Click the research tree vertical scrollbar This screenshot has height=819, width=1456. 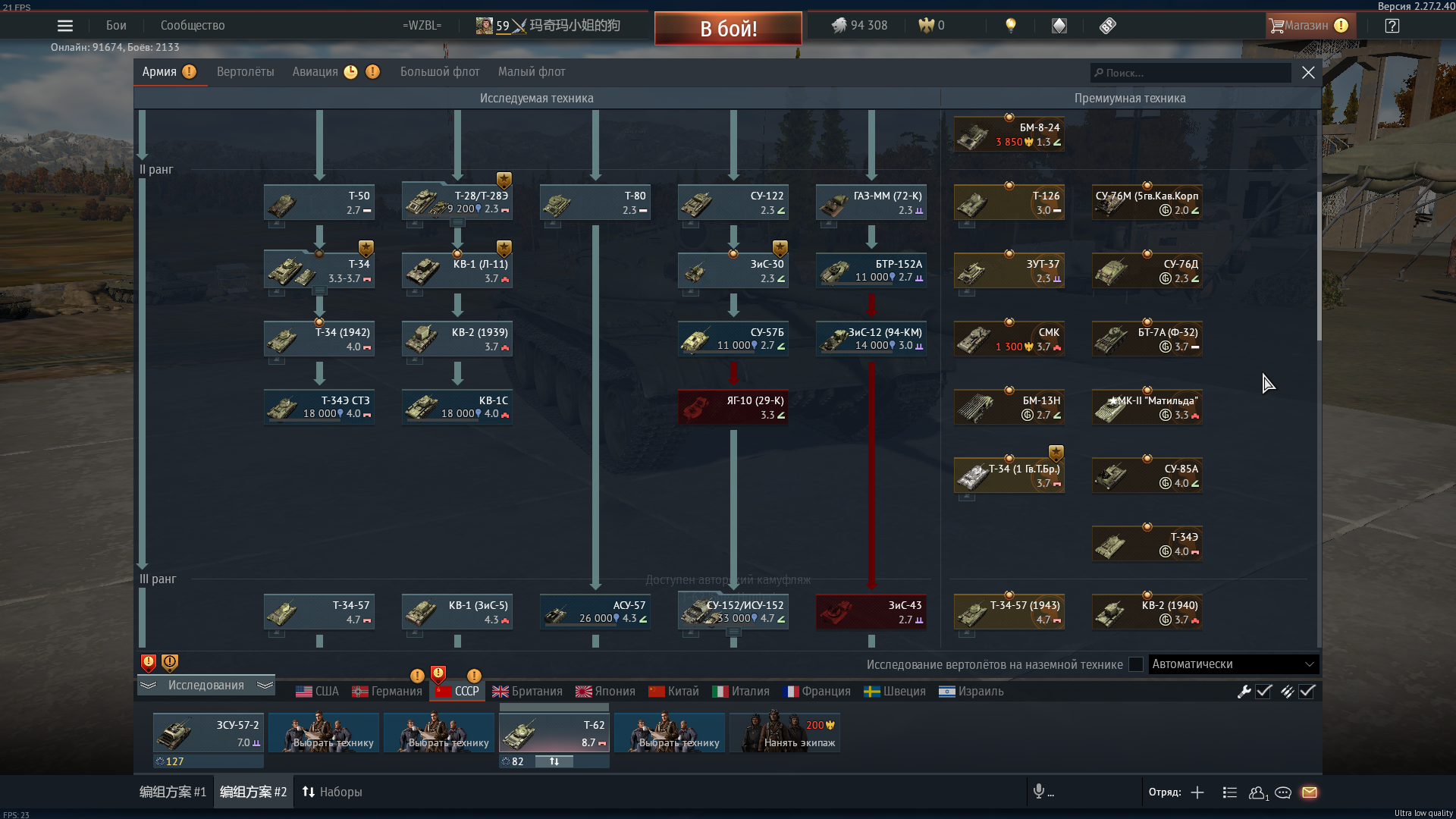[1319, 265]
